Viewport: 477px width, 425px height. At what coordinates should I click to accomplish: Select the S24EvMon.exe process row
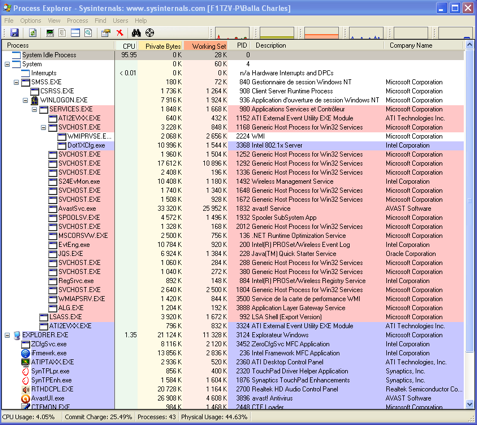pos(233,181)
